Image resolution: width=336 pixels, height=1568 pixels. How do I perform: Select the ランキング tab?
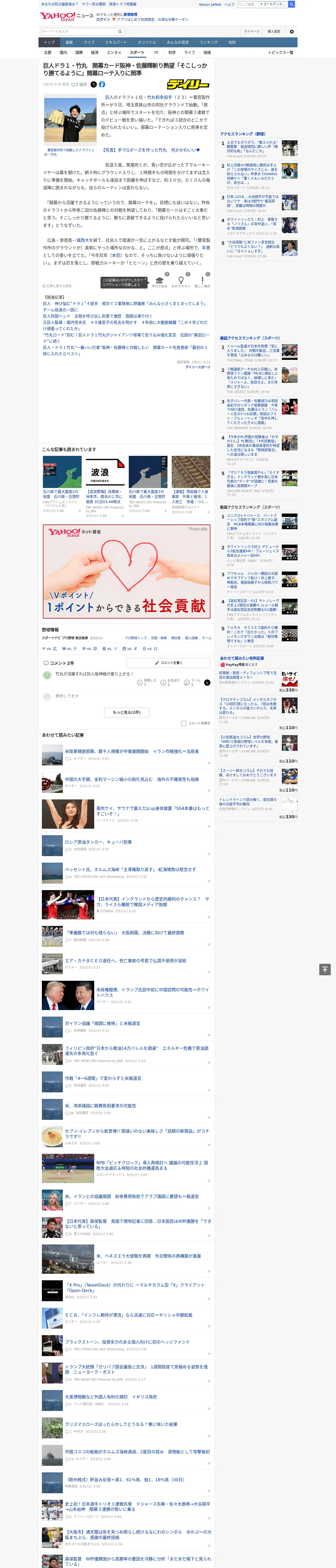tap(209, 43)
